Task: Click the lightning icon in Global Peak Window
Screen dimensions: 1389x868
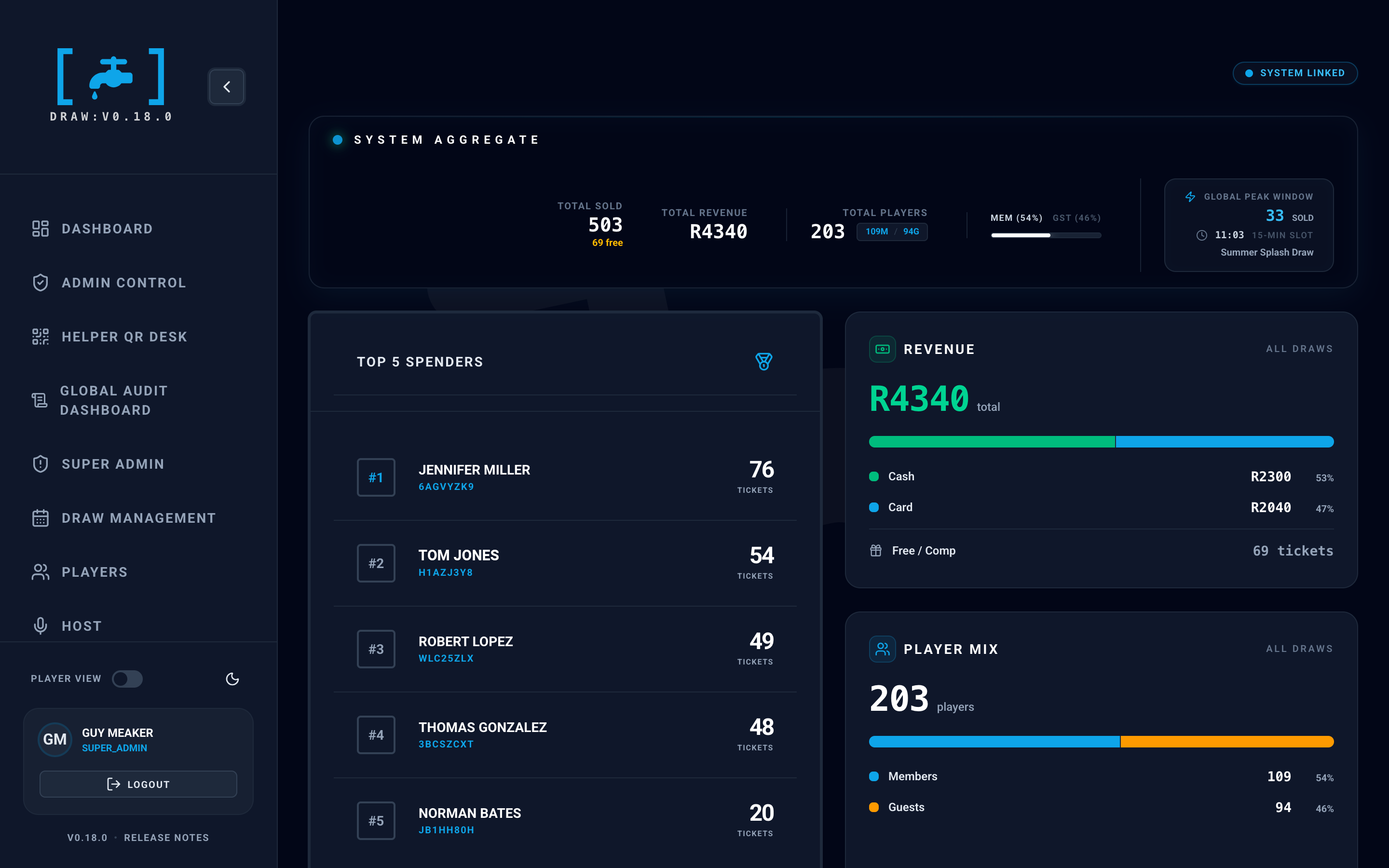Action: coord(1190,196)
